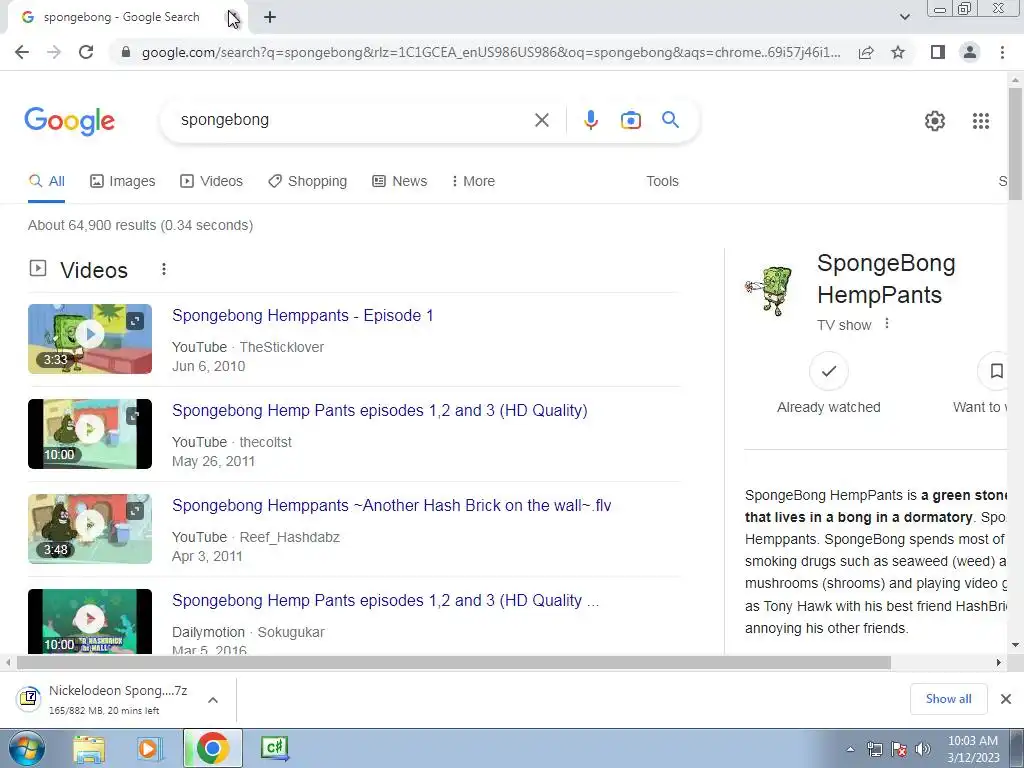Open Another Hash Brick on the wall video
Viewport: 1024px width, 768px height.
click(x=391, y=505)
